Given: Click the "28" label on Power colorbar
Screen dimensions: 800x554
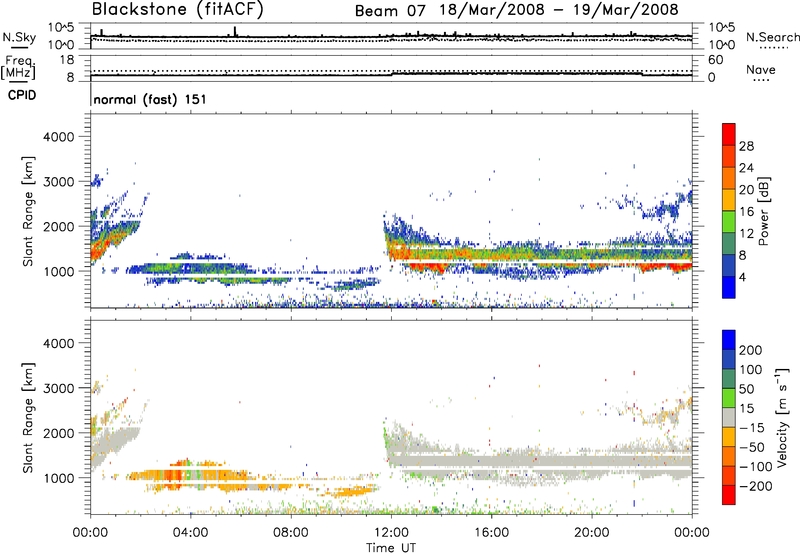Looking at the screenshot, I should [746, 146].
